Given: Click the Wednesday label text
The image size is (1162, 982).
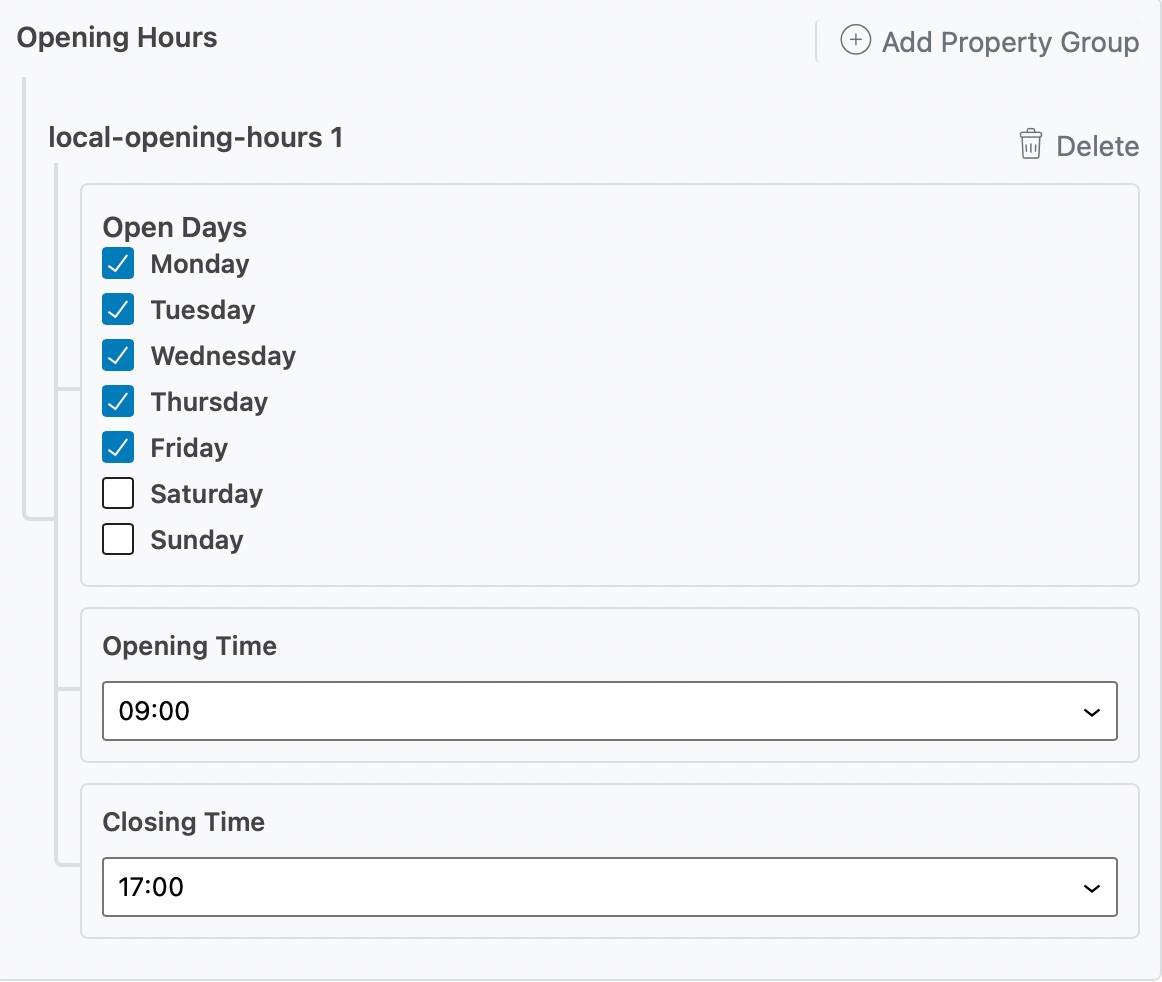Looking at the screenshot, I should click(223, 356).
